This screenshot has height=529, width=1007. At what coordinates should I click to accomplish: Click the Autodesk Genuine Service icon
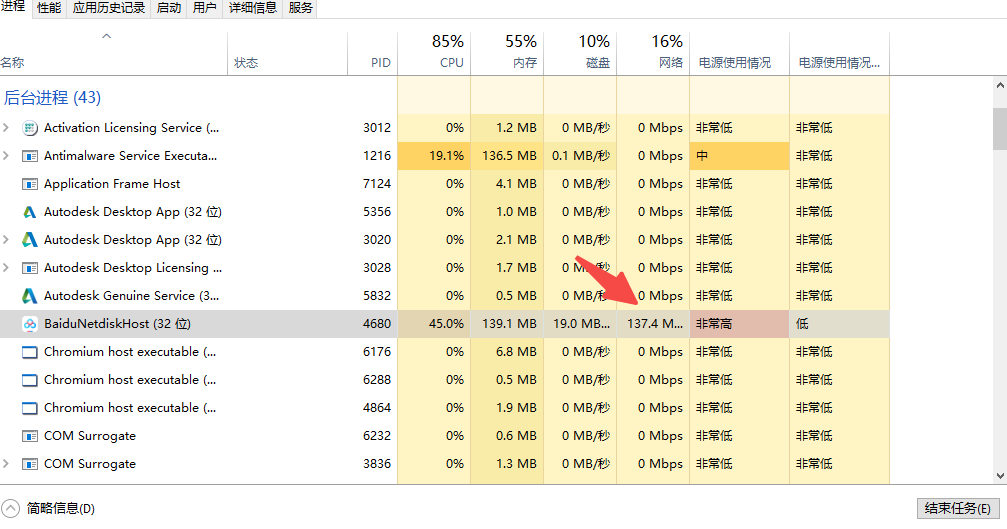[x=29, y=296]
